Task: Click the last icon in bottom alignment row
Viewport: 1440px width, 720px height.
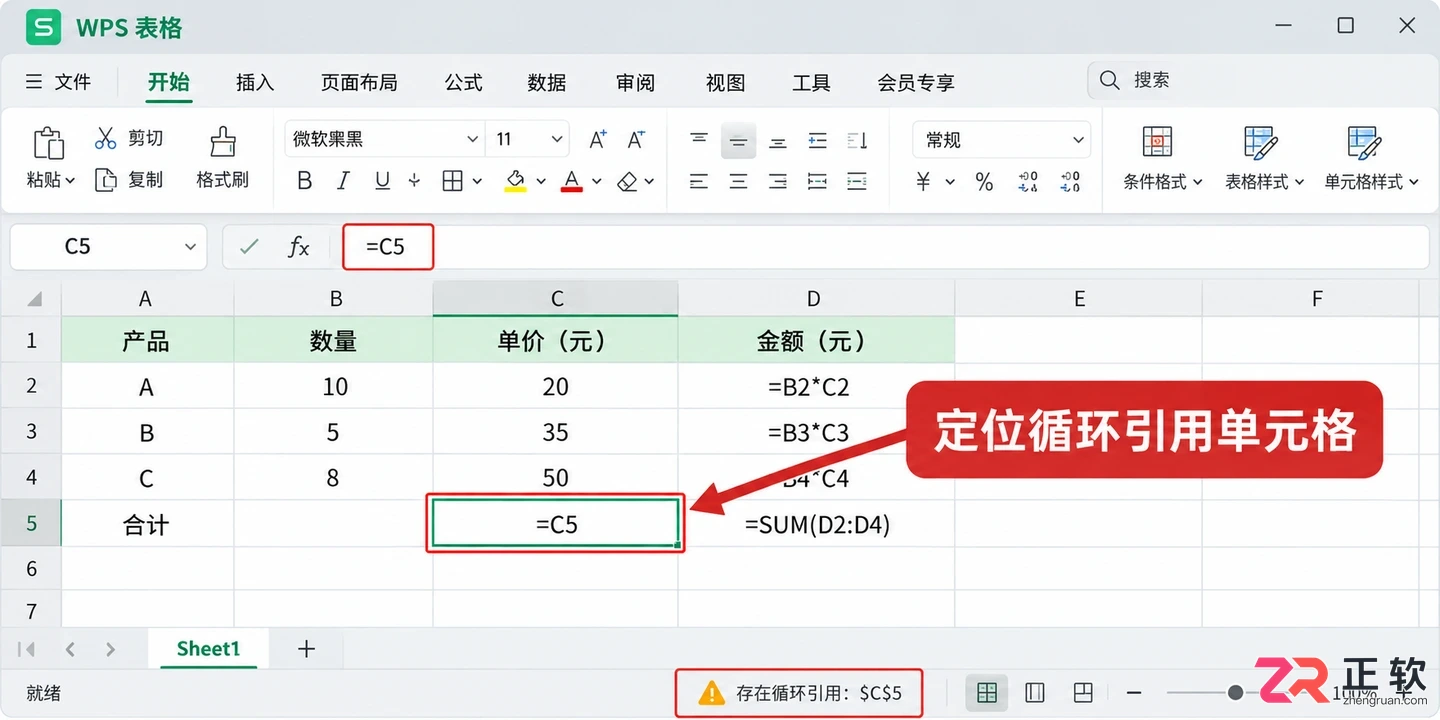Action: point(857,181)
